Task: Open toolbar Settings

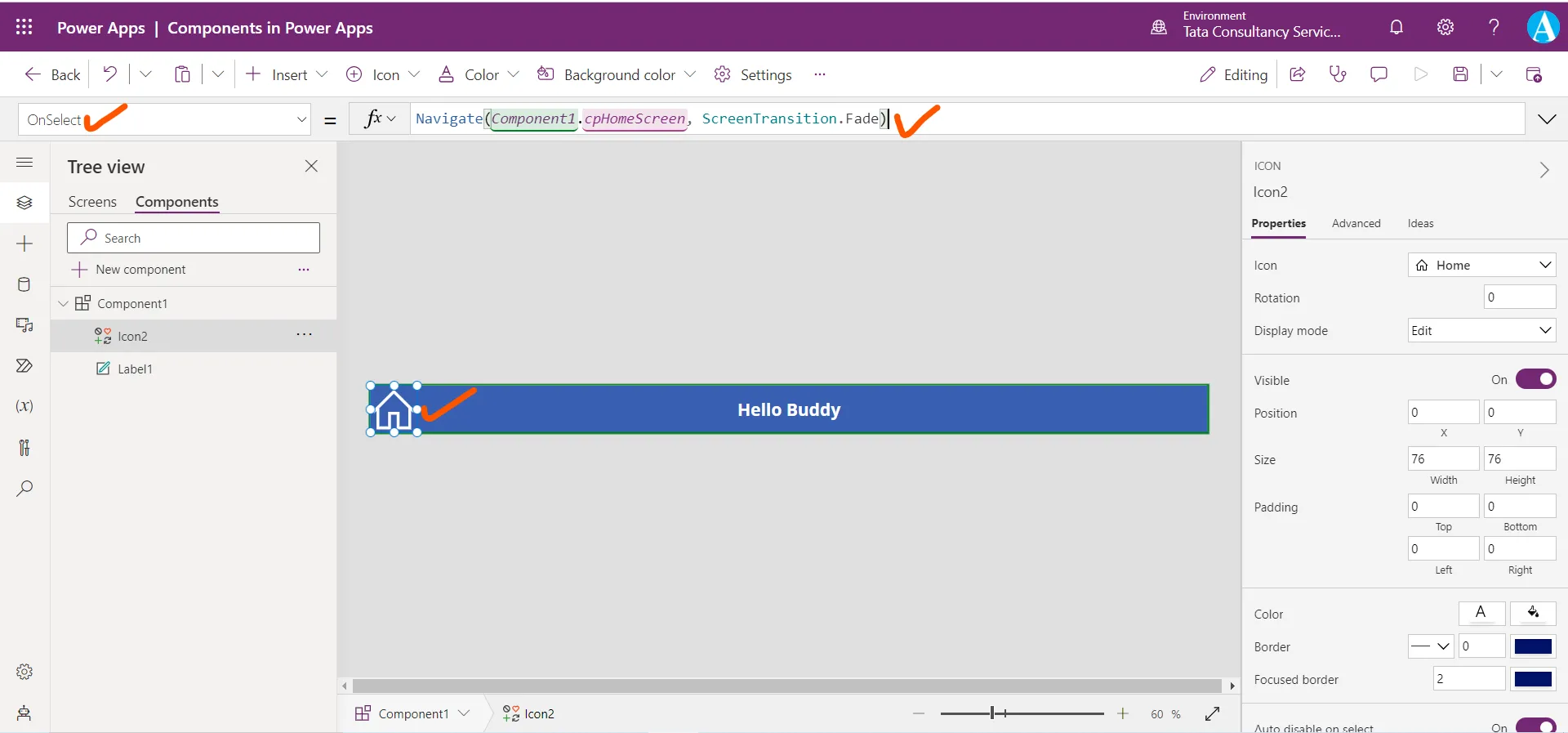Action: pyautogui.click(x=753, y=74)
